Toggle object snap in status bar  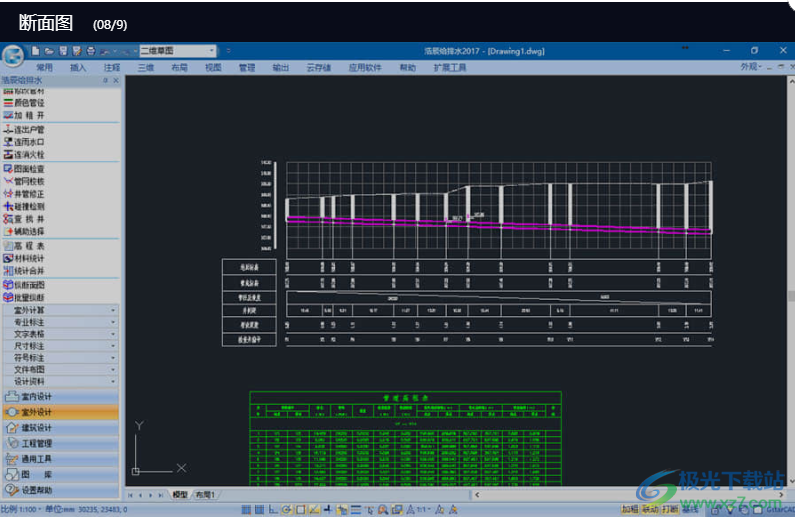[300, 509]
